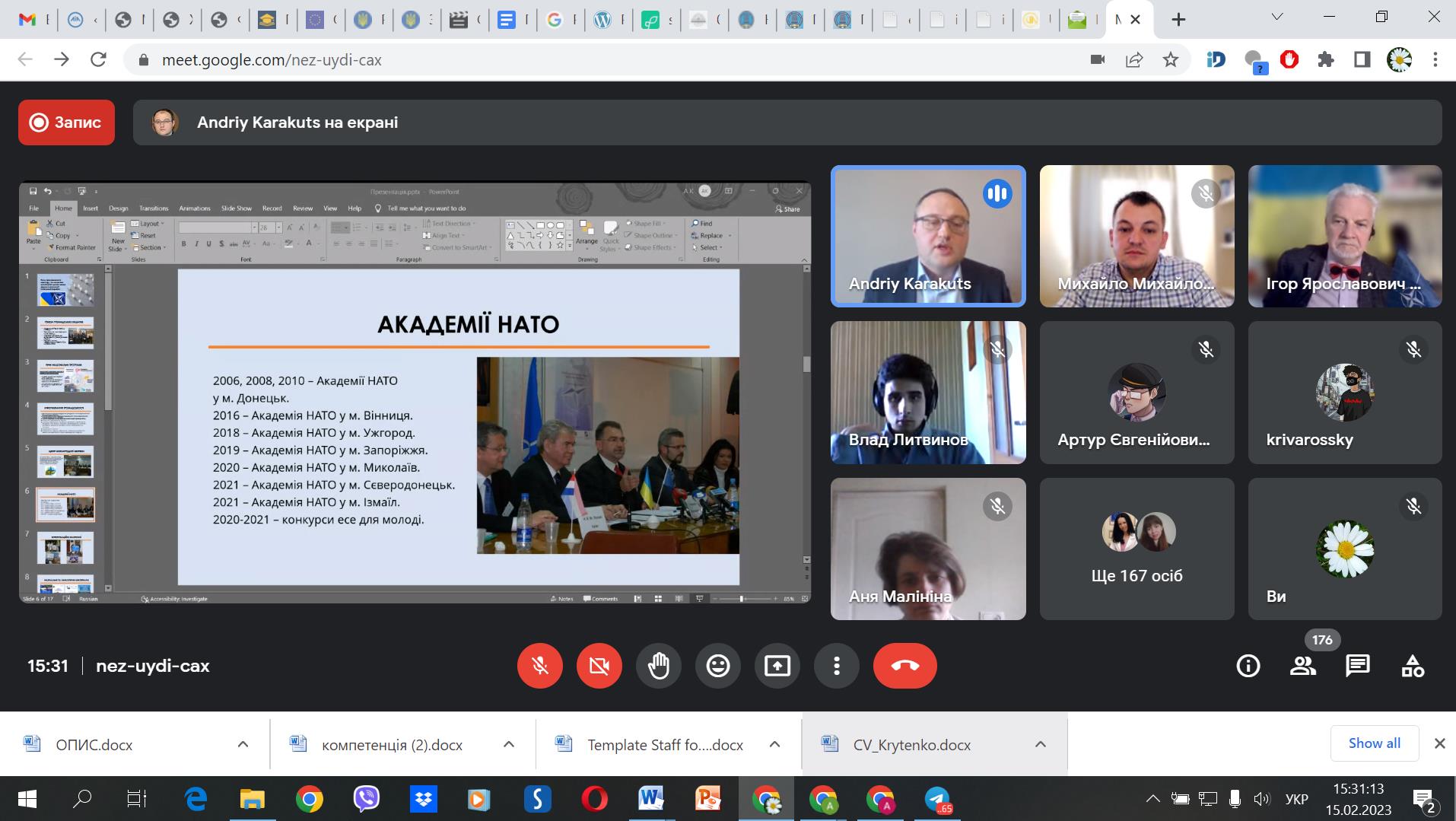The height and width of the screenshot is (821, 1456).
Task: Close the downloads bar
Action: [1439, 743]
